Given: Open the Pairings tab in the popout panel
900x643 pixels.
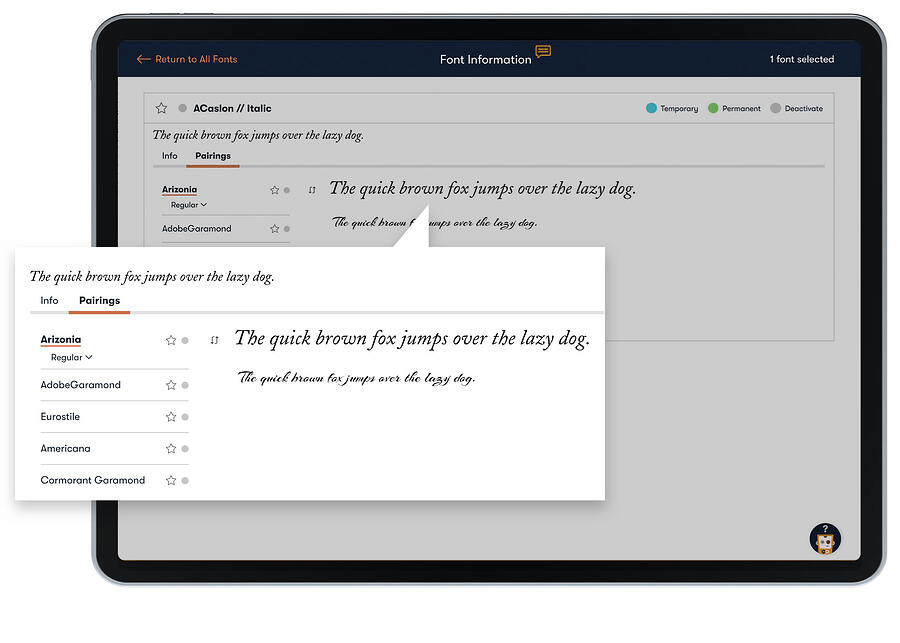Looking at the screenshot, I should (x=99, y=300).
